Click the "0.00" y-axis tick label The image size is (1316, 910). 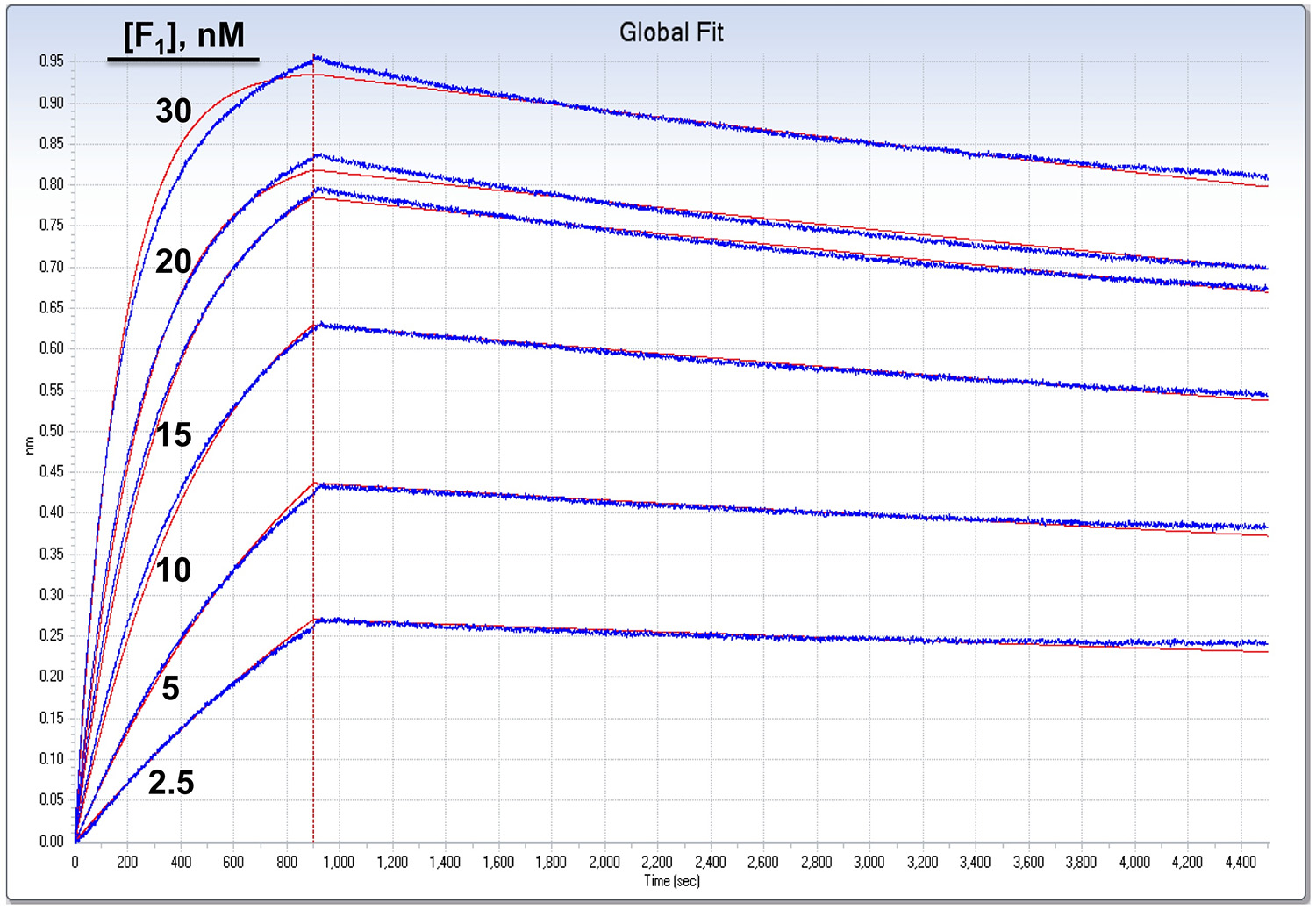tap(52, 841)
